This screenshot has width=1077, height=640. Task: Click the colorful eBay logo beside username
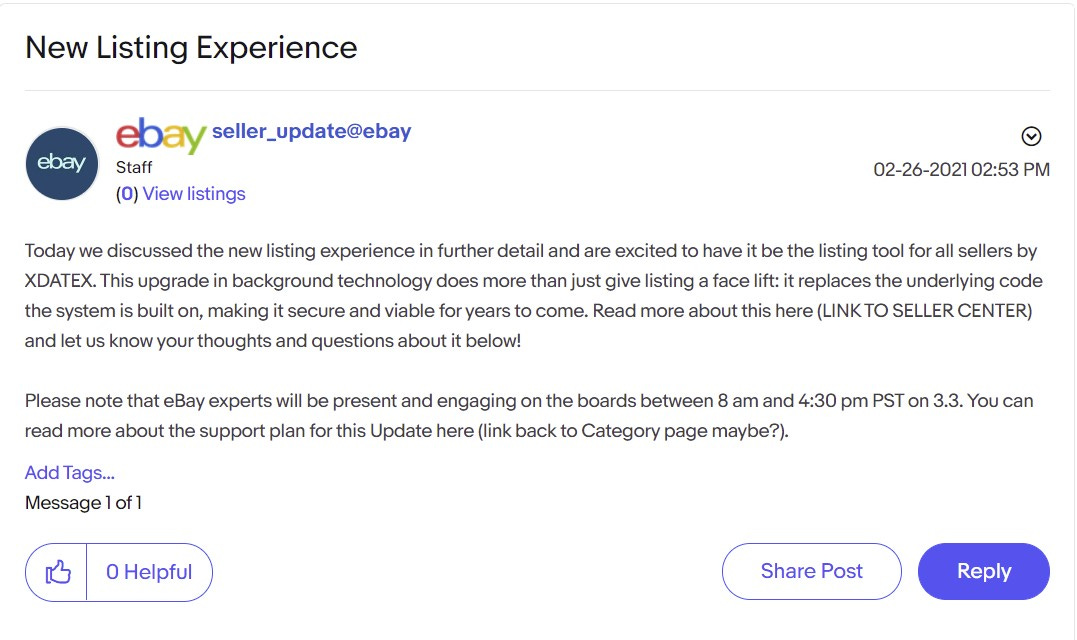point(161,135)
